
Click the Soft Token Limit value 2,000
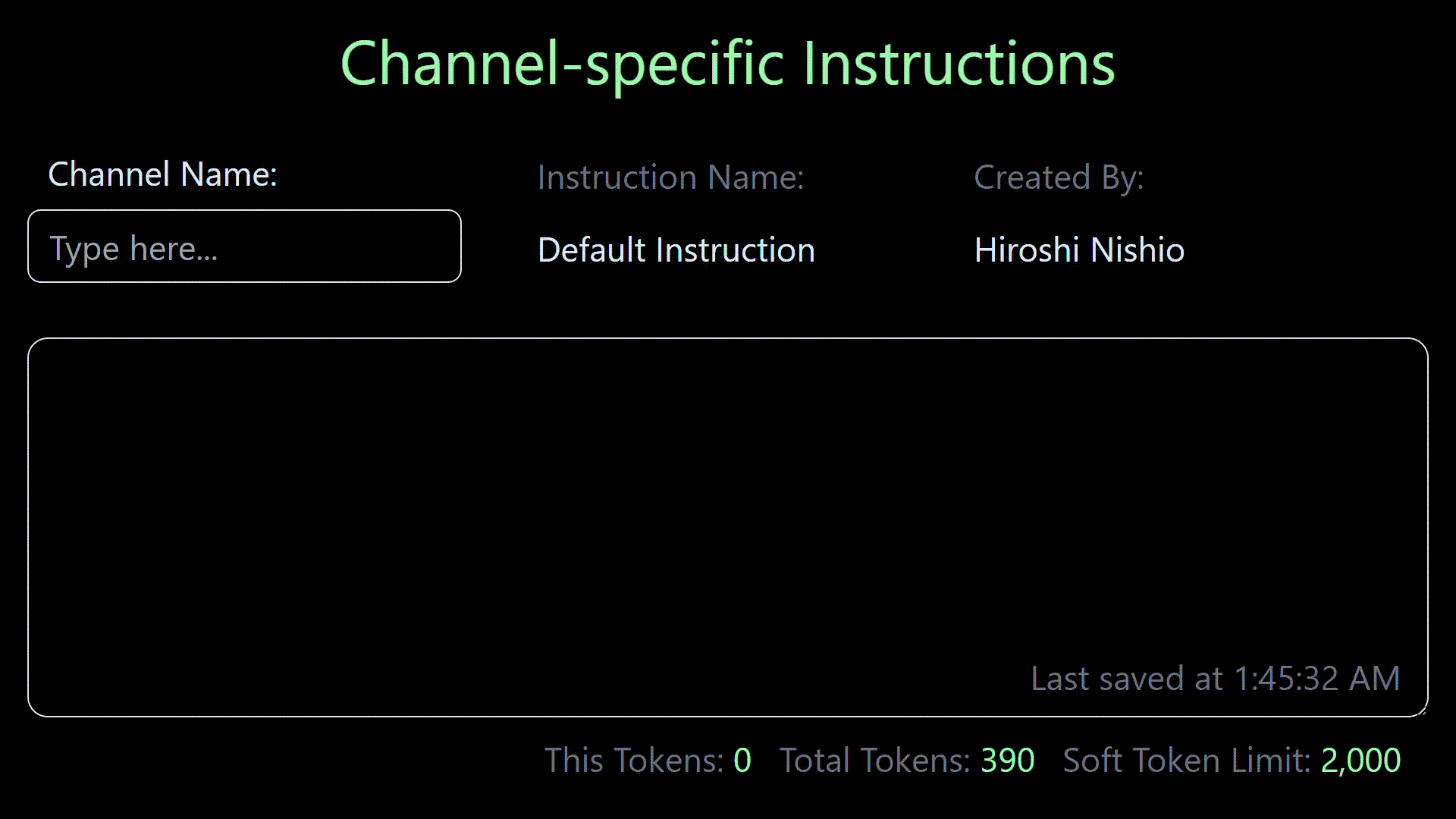1360,760
